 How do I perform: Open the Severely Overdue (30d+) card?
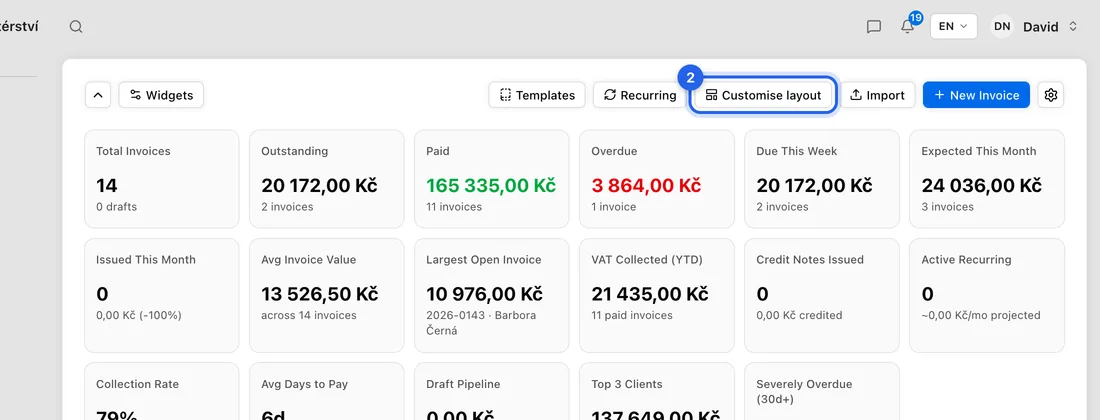point(821,391)
